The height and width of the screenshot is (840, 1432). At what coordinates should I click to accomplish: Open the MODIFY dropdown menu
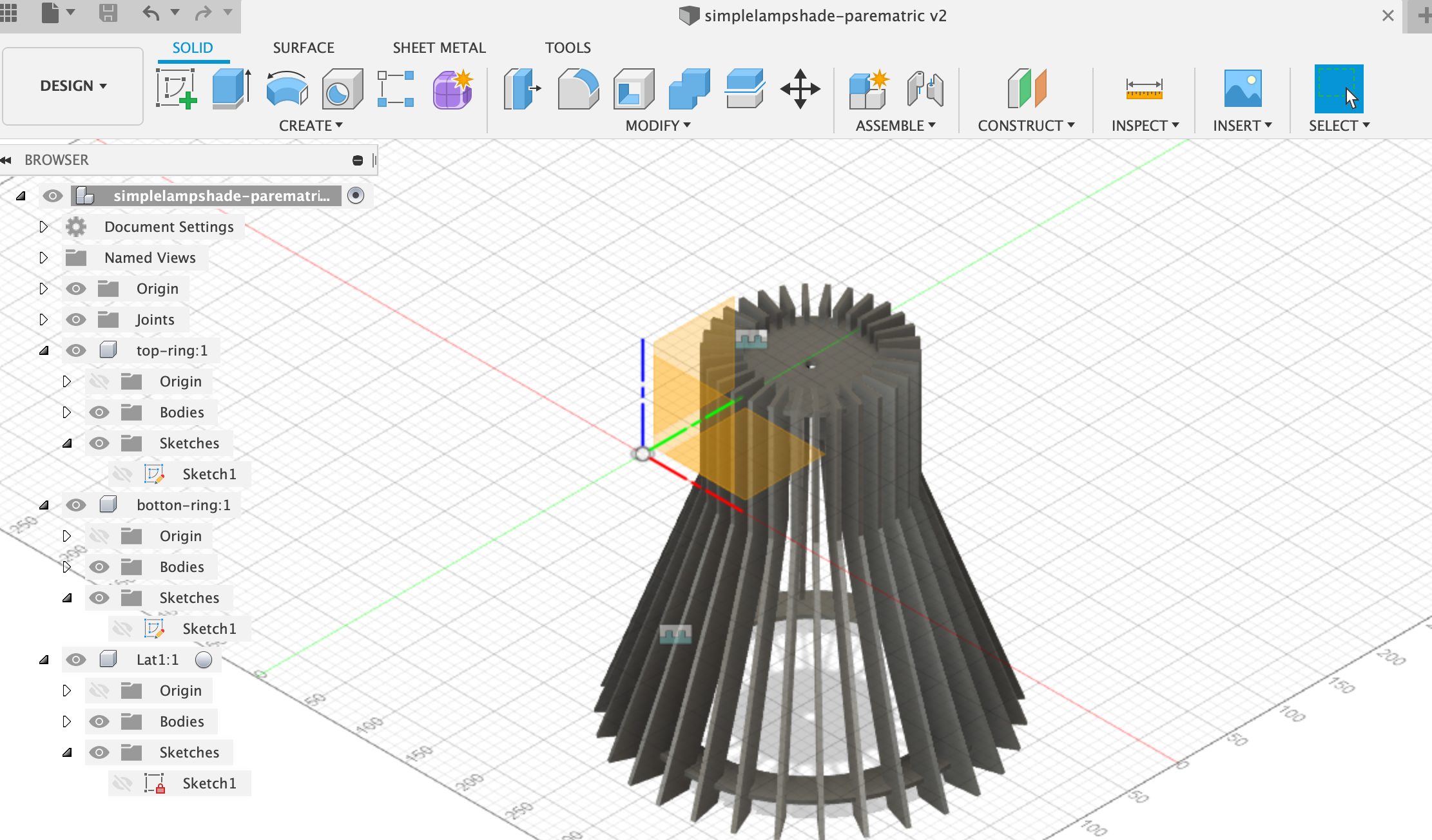tap(658, 126)
